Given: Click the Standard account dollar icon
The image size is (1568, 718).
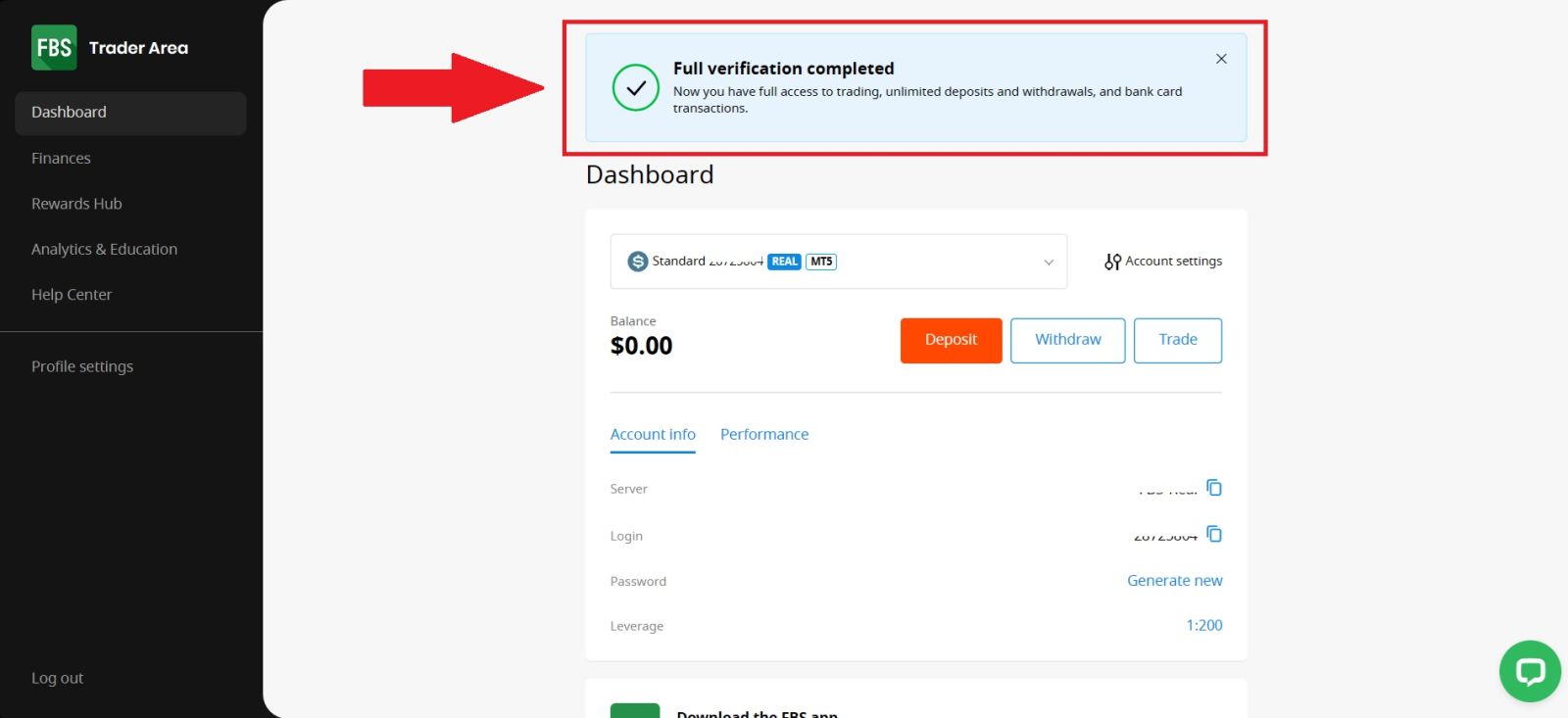Looking at the screenshot, I should pos(638,262).
